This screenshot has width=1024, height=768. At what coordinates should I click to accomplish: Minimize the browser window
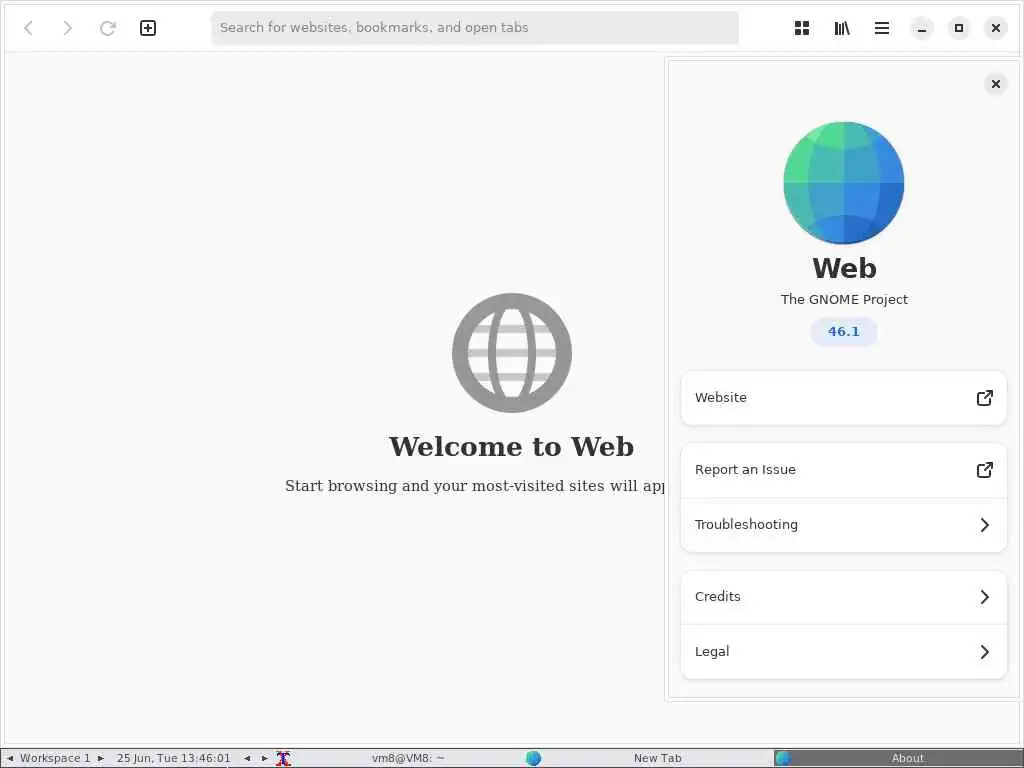click(x=921, y=28)
